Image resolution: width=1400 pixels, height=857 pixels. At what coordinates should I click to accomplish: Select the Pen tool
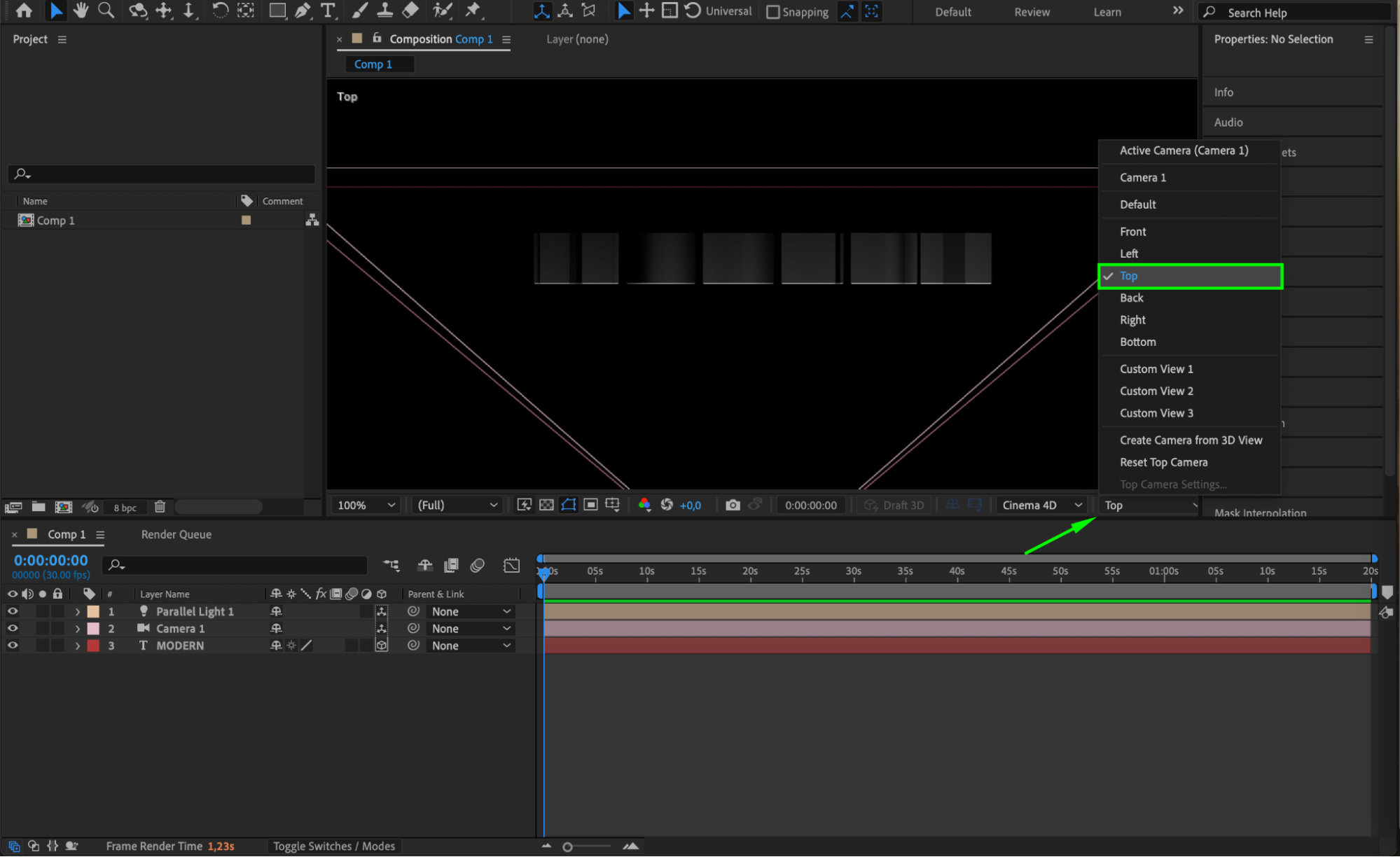[x=303, y=11]
